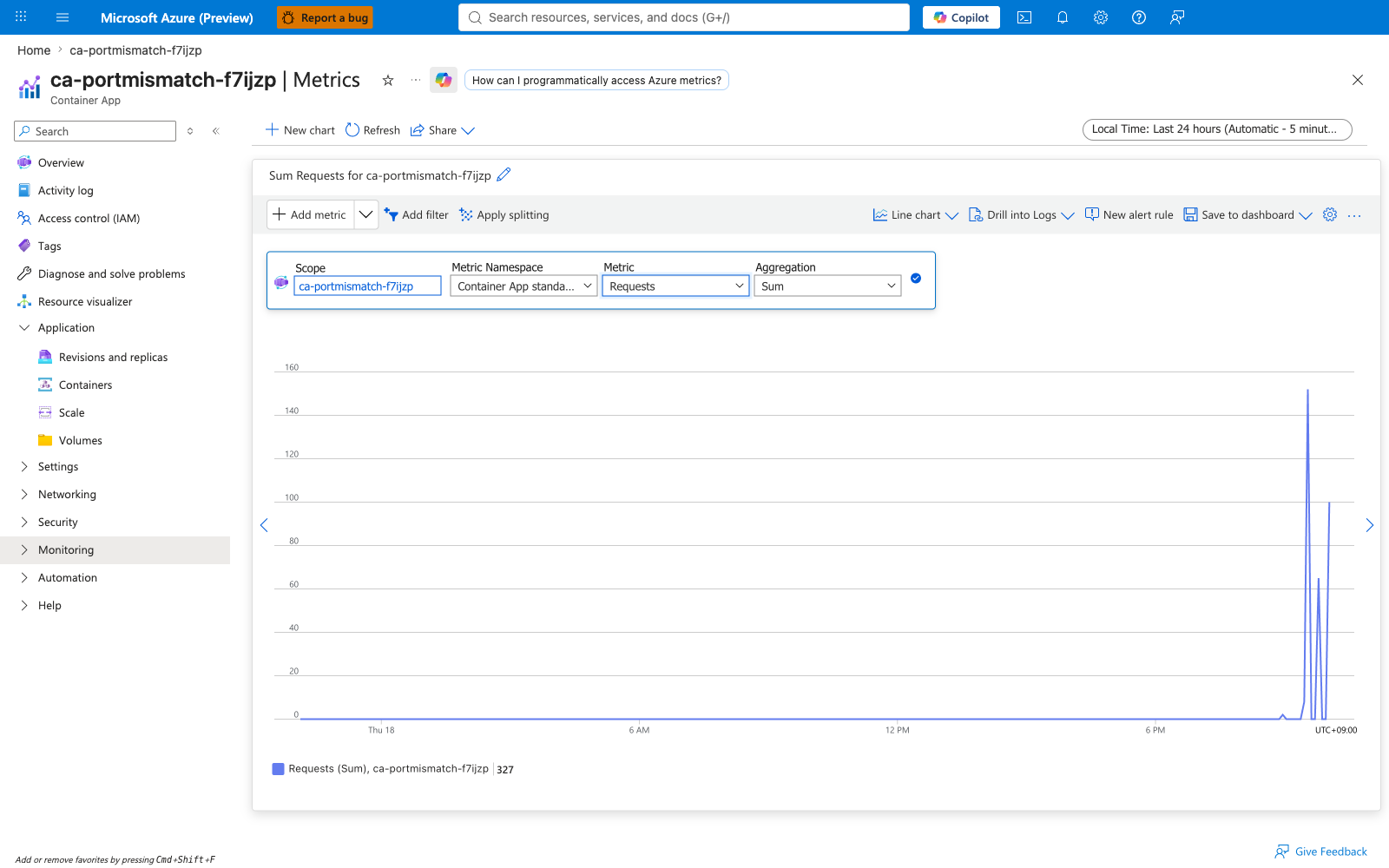This screenshot has height=868, width=1389.
Task: Open more options ellipsis beside title
Action: point(416,80)
